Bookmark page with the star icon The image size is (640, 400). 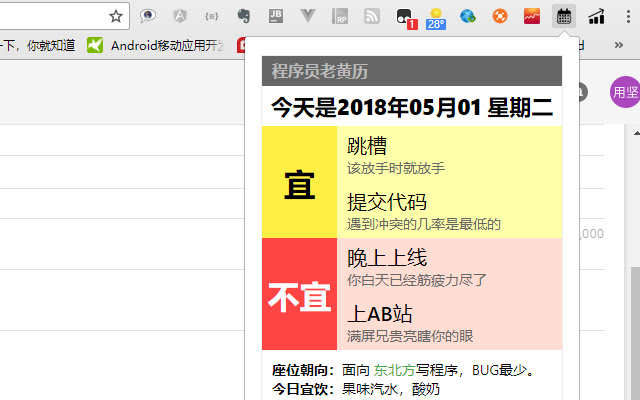click(x=116, y=16)
